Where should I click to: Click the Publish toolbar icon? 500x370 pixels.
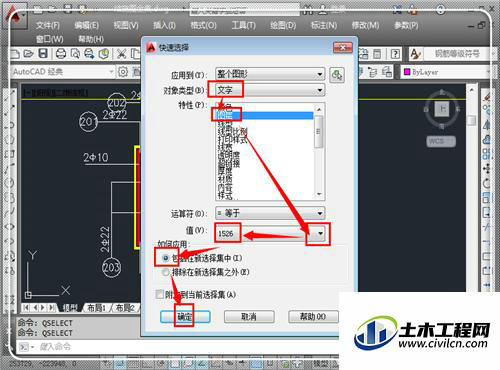tap(89, 54)
